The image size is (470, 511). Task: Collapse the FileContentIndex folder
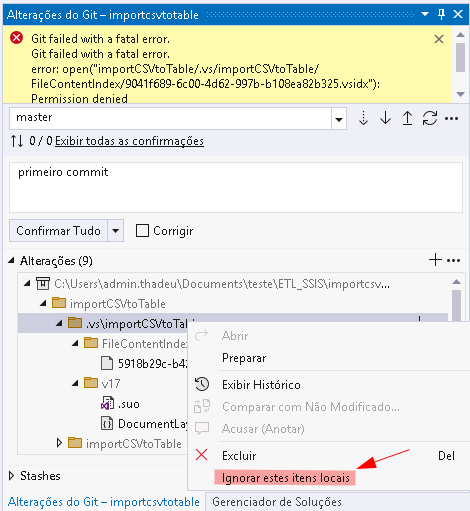75,343
